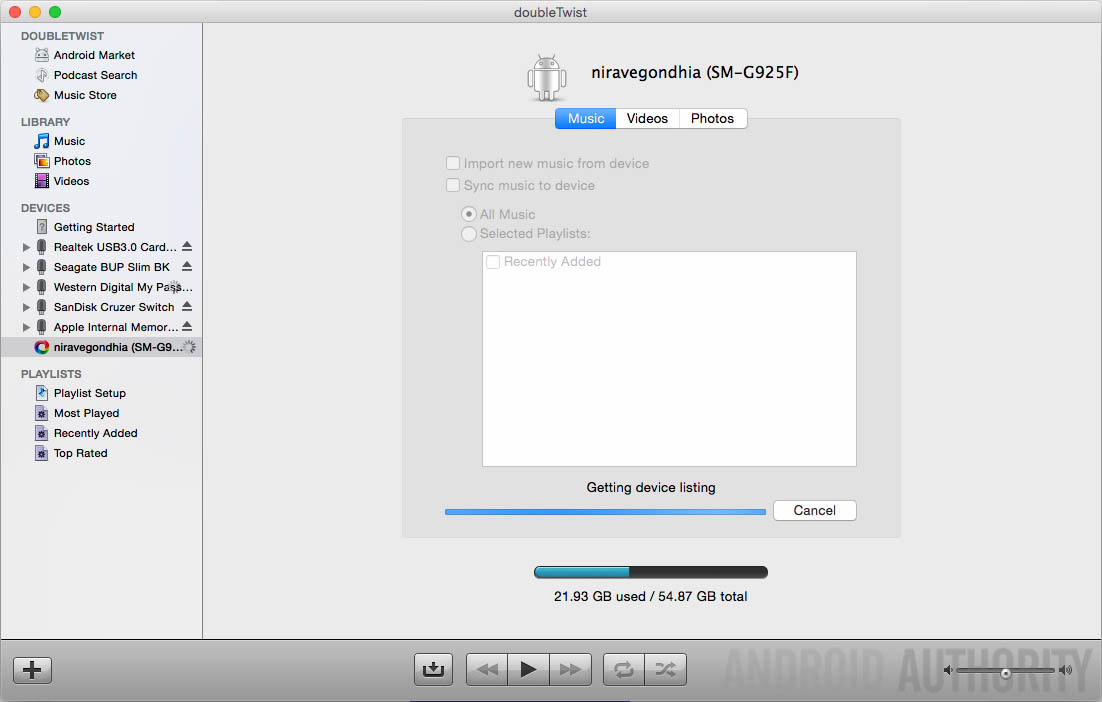
Task: Click the LIBRARY section header
Action: (x=46, y=122)
